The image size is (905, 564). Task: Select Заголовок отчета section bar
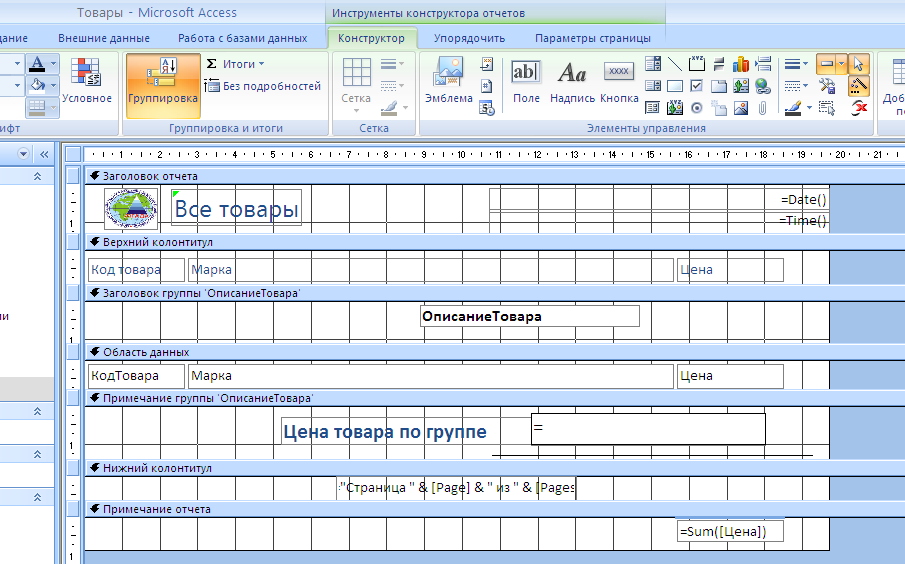(494, 176)
